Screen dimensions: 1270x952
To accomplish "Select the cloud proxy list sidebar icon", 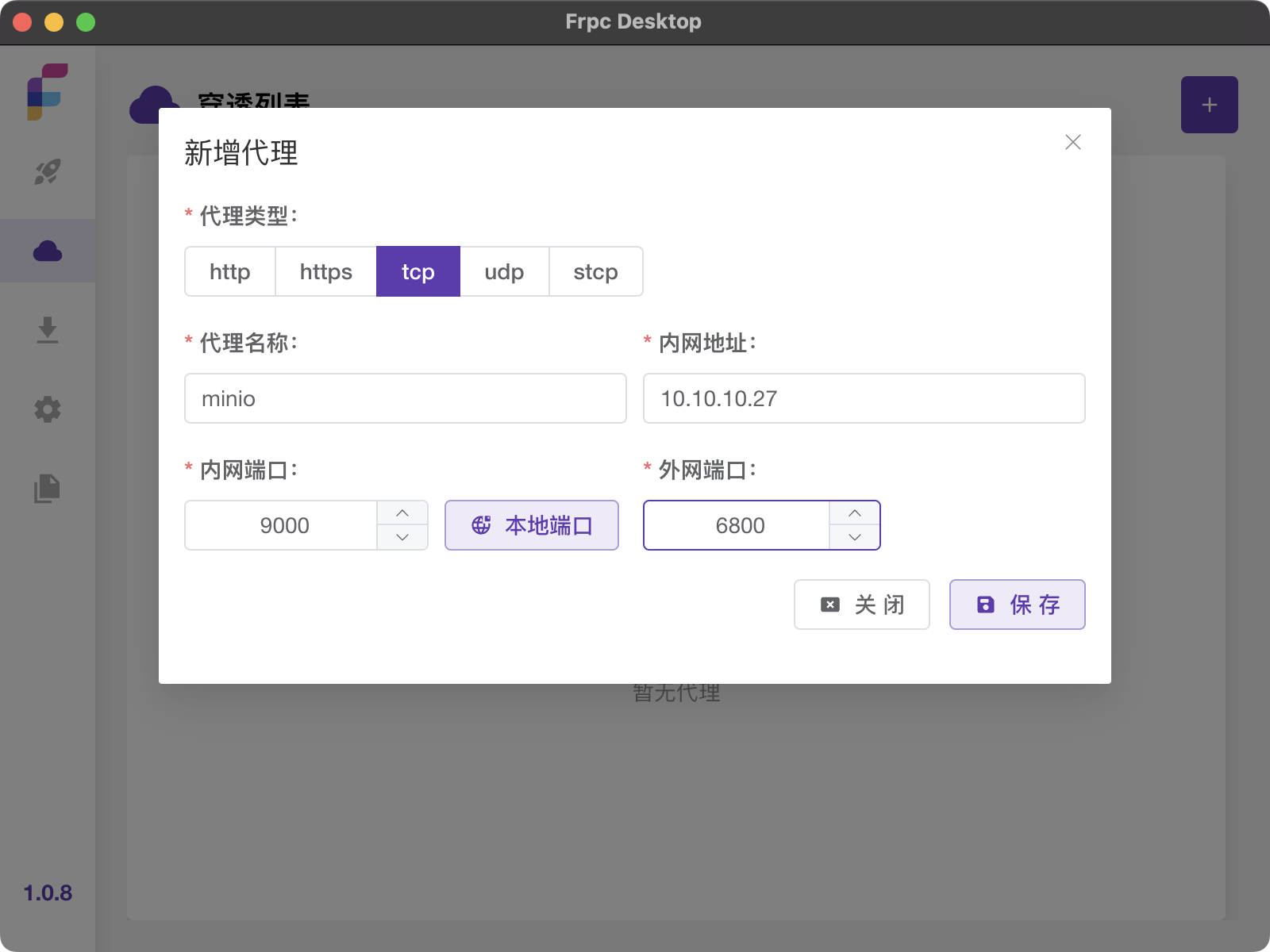I will click(48, 251).
